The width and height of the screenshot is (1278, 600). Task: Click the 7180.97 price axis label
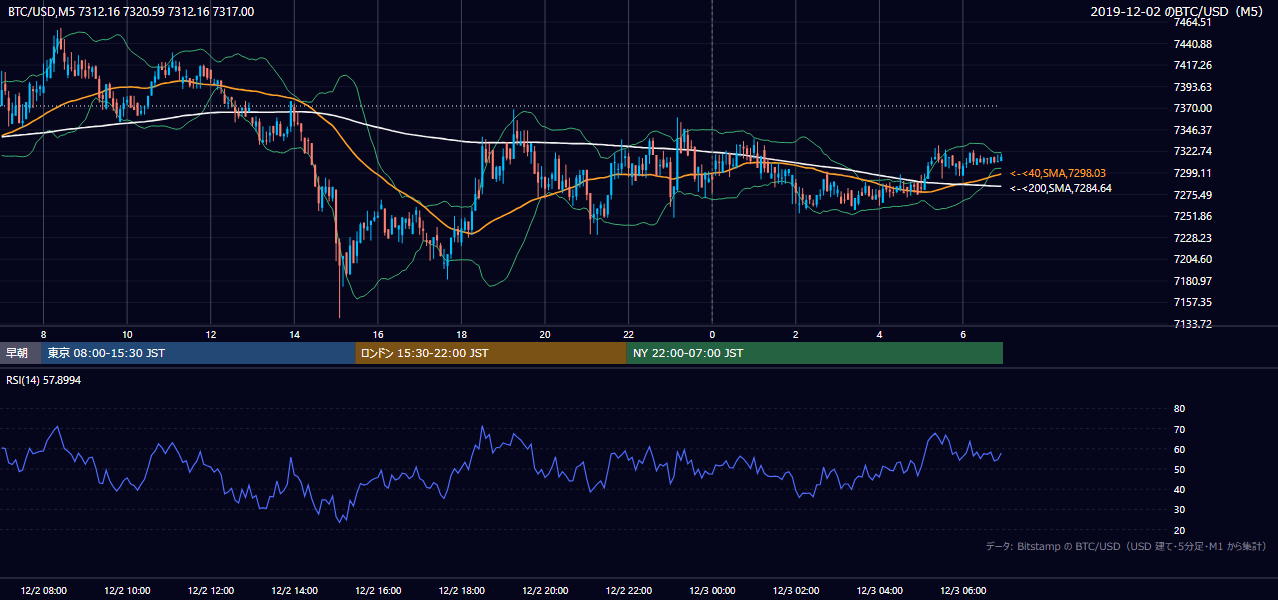pos(1193,281)
